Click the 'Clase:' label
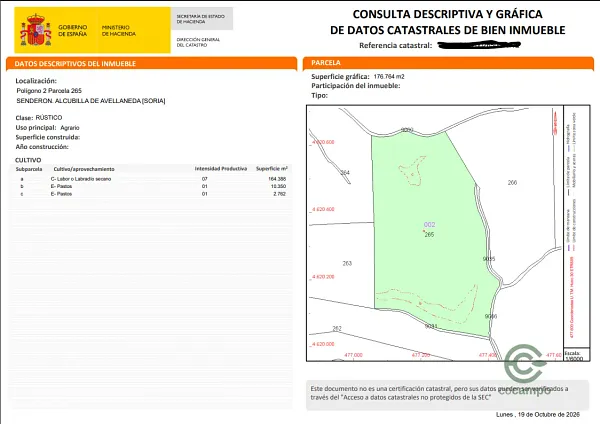 pyautogui.click(x=24, y=118)
